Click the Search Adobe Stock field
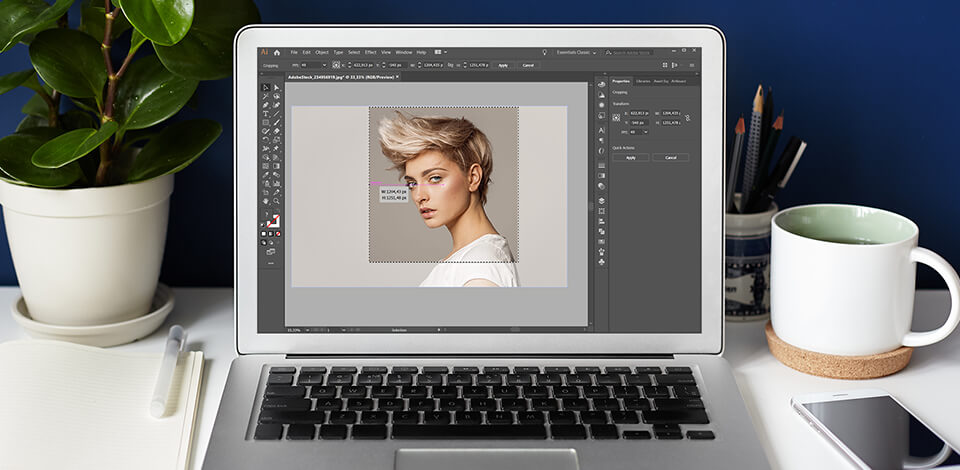The height and width of the screenshot is (470, 960). point(631,53)
